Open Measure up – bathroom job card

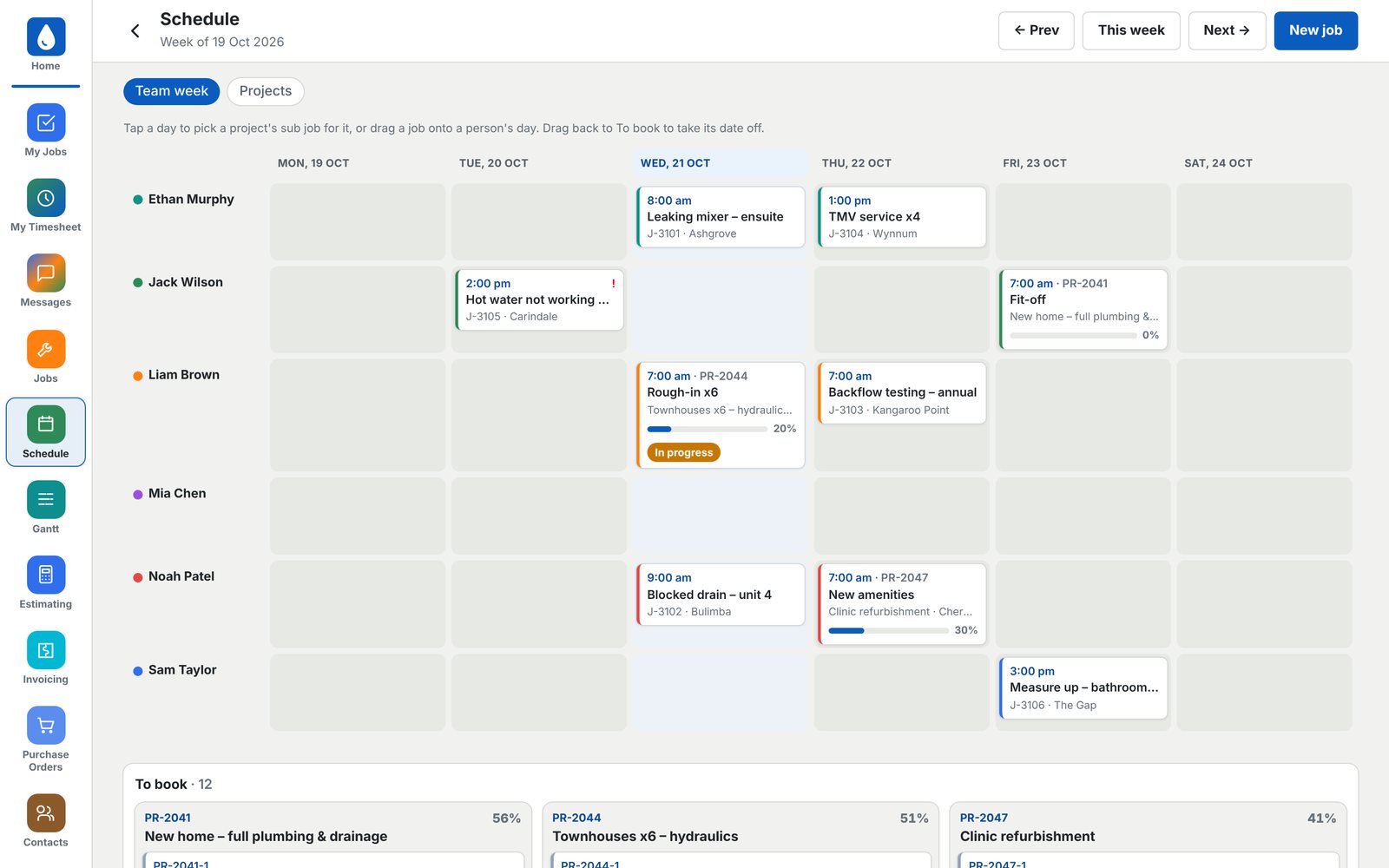click(x=1083, y=688)
